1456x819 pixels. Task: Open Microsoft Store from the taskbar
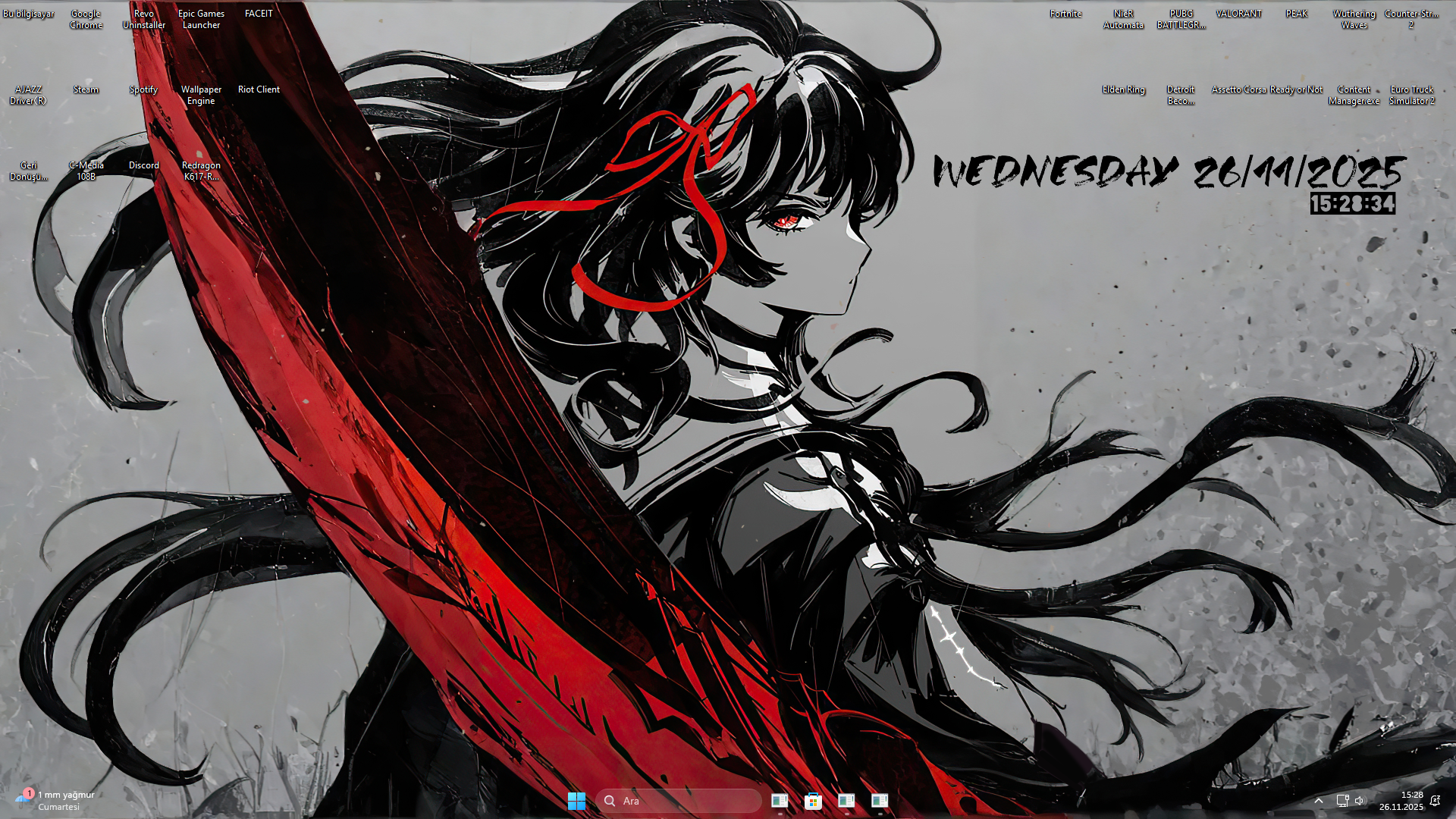[x=813, y=801]
